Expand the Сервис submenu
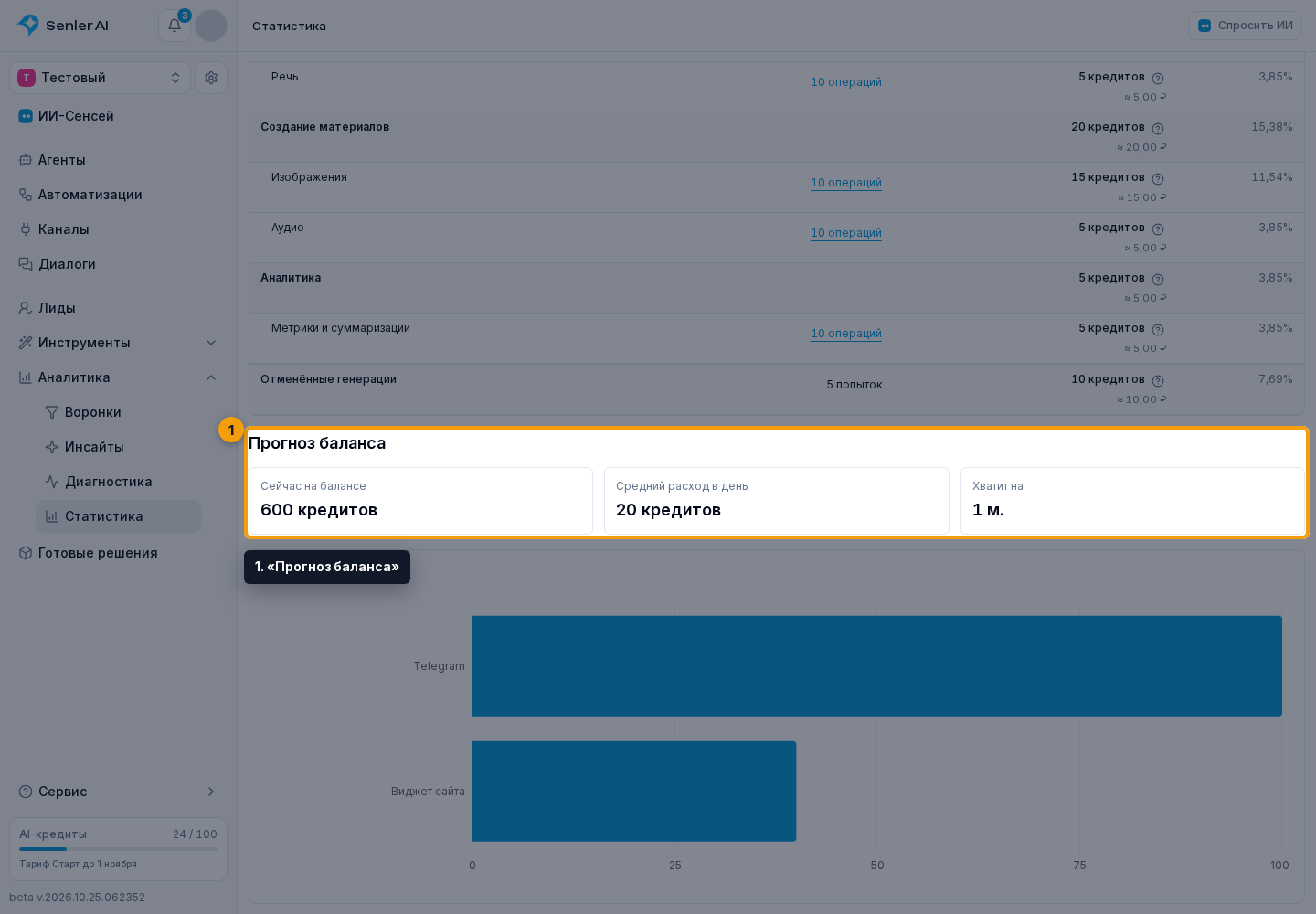 click(x=119, y=792)
